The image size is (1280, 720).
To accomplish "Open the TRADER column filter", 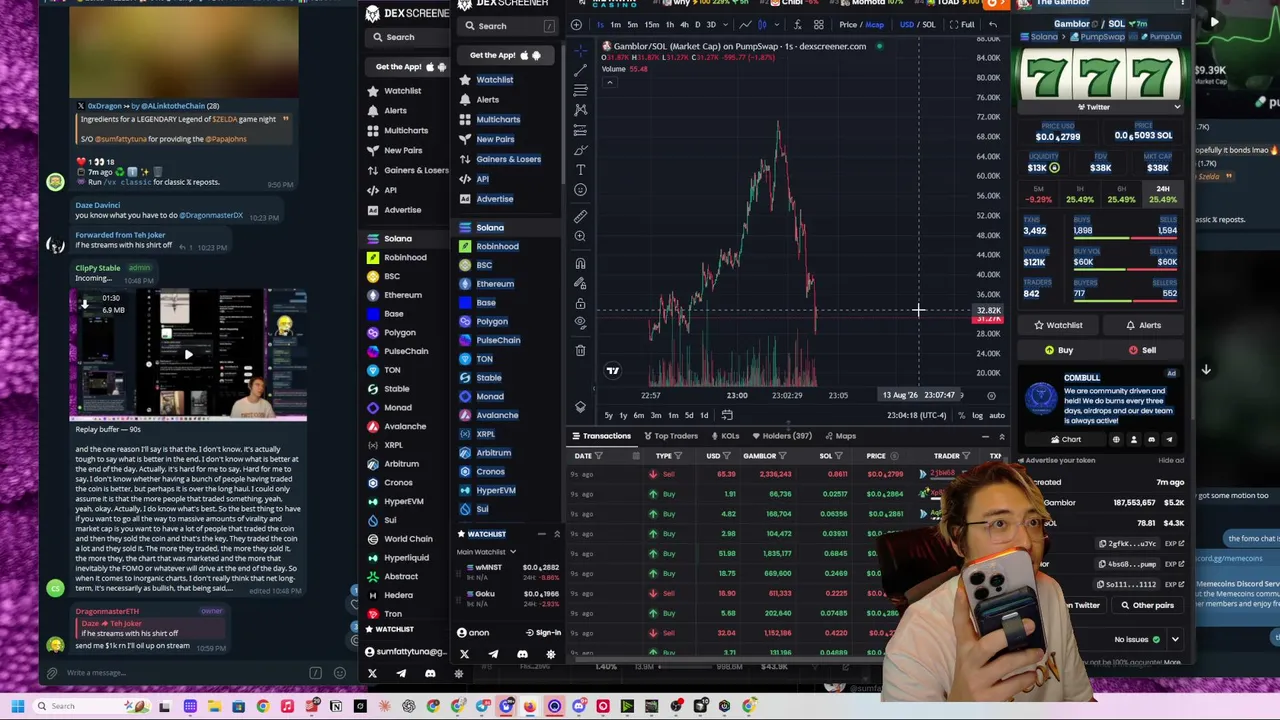I will (968, 456).
